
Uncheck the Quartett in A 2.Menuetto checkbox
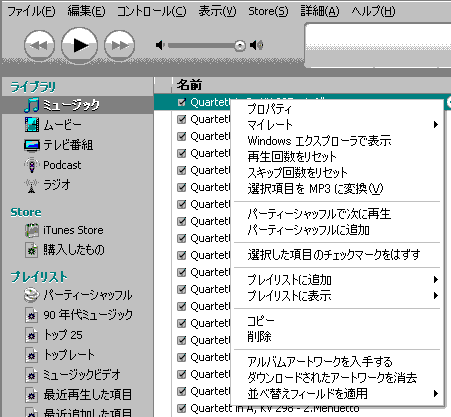point(182,408)
